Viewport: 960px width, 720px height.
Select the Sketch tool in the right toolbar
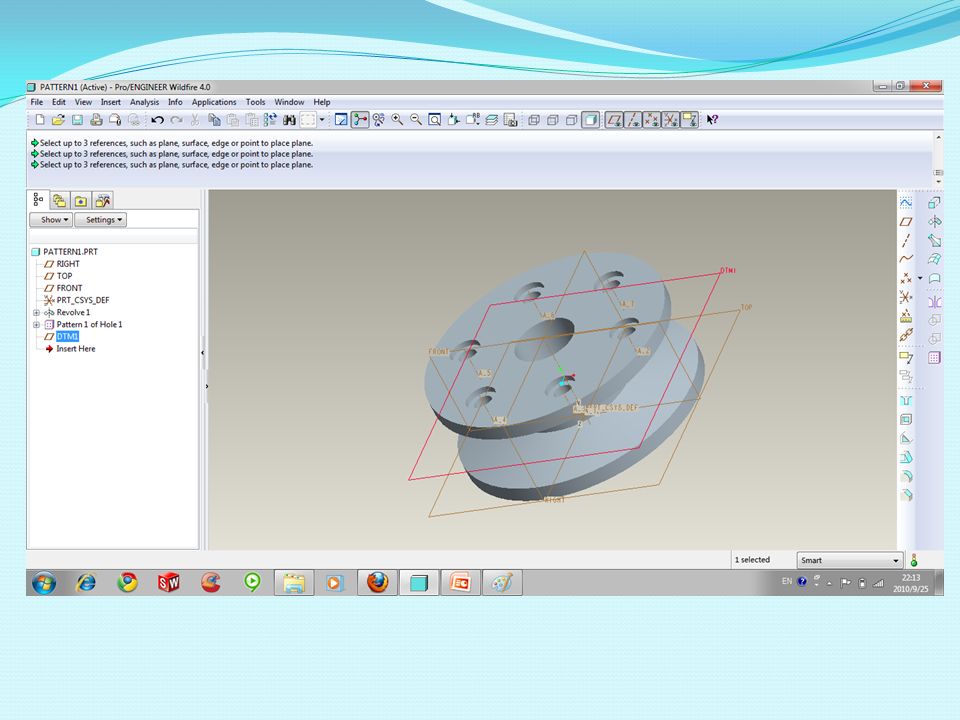[x=906, y=202]
